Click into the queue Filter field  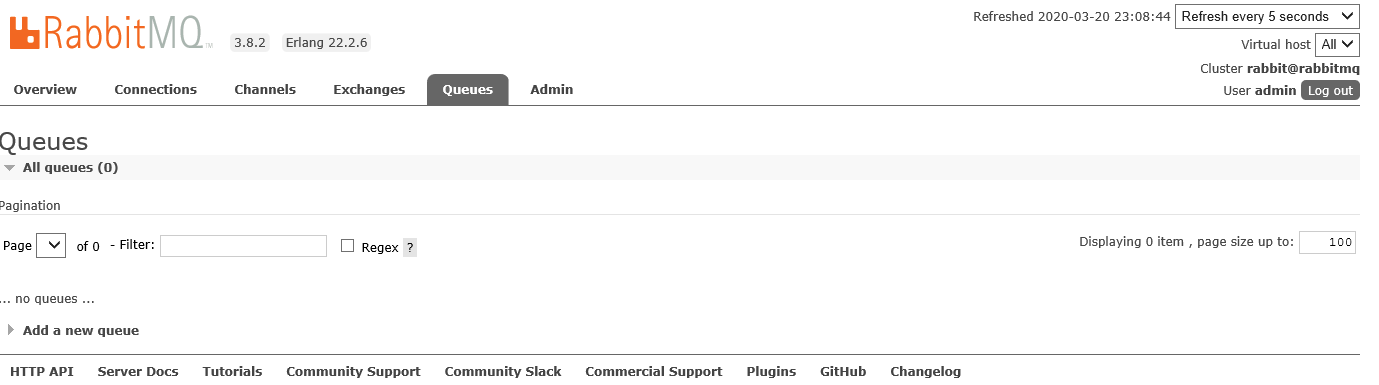pos(243,246)
